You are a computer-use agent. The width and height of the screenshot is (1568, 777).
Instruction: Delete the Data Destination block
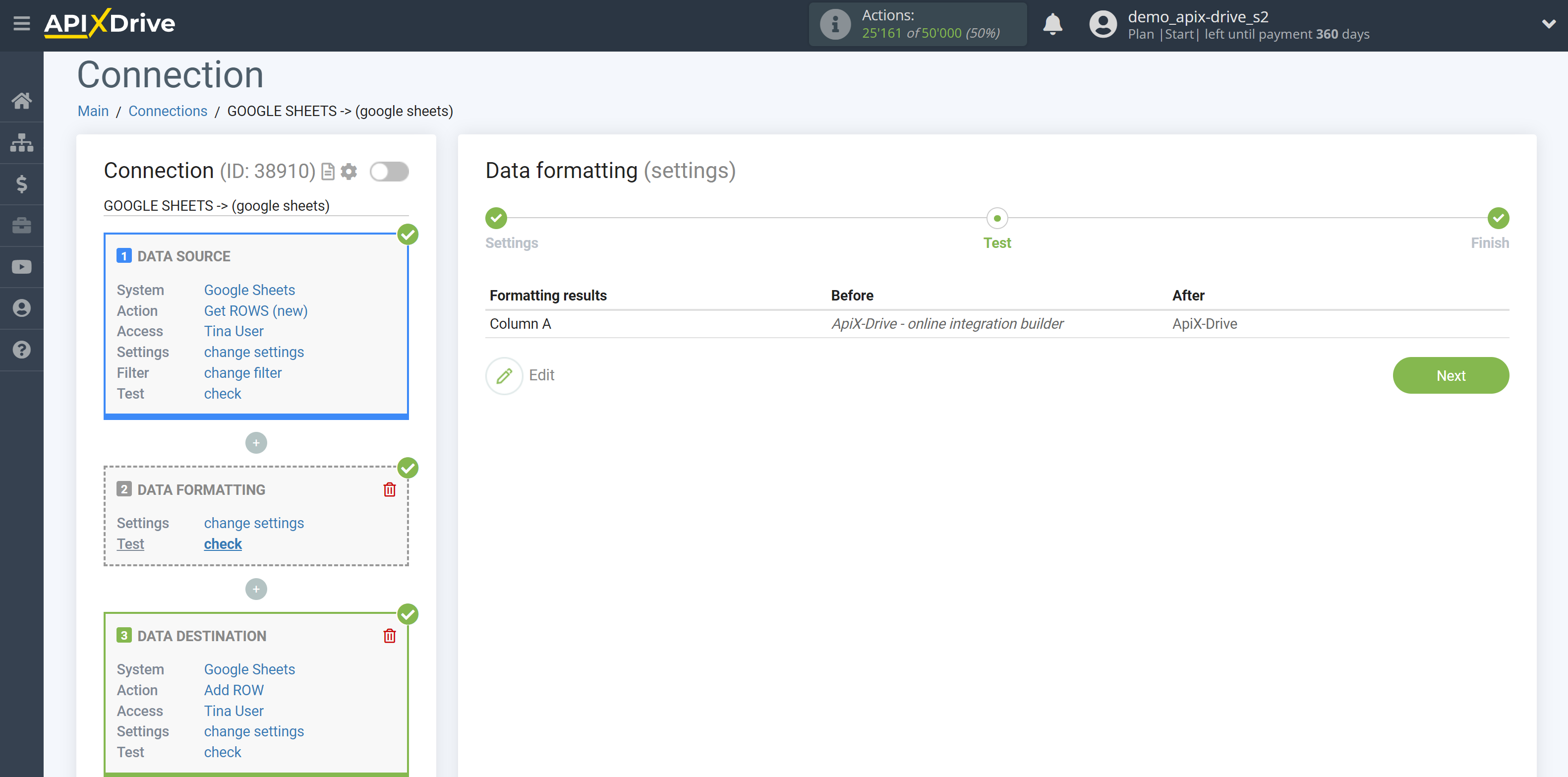coord(390,636)
